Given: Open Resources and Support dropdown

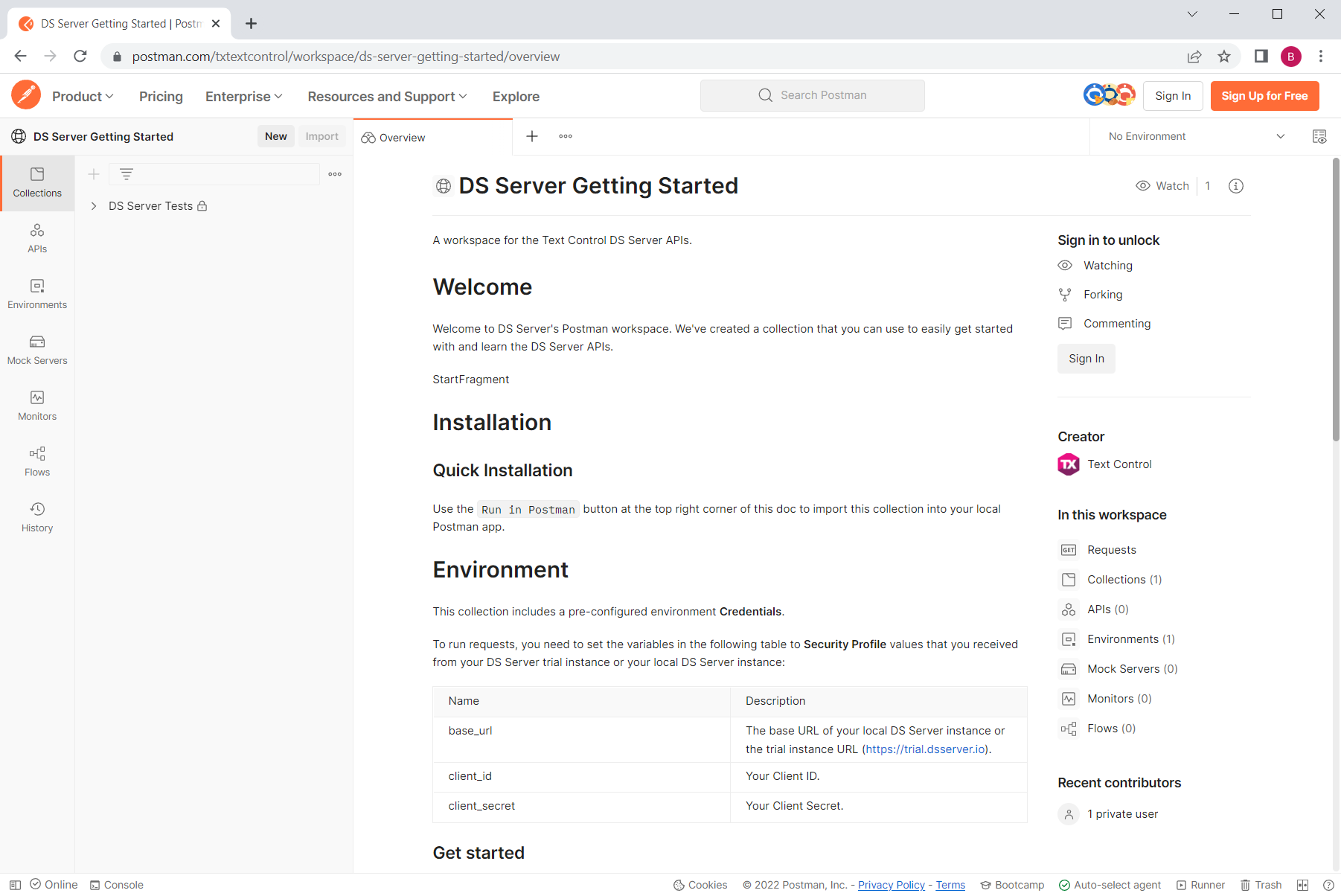Looking at the screenshot, I should click(387, 97).
